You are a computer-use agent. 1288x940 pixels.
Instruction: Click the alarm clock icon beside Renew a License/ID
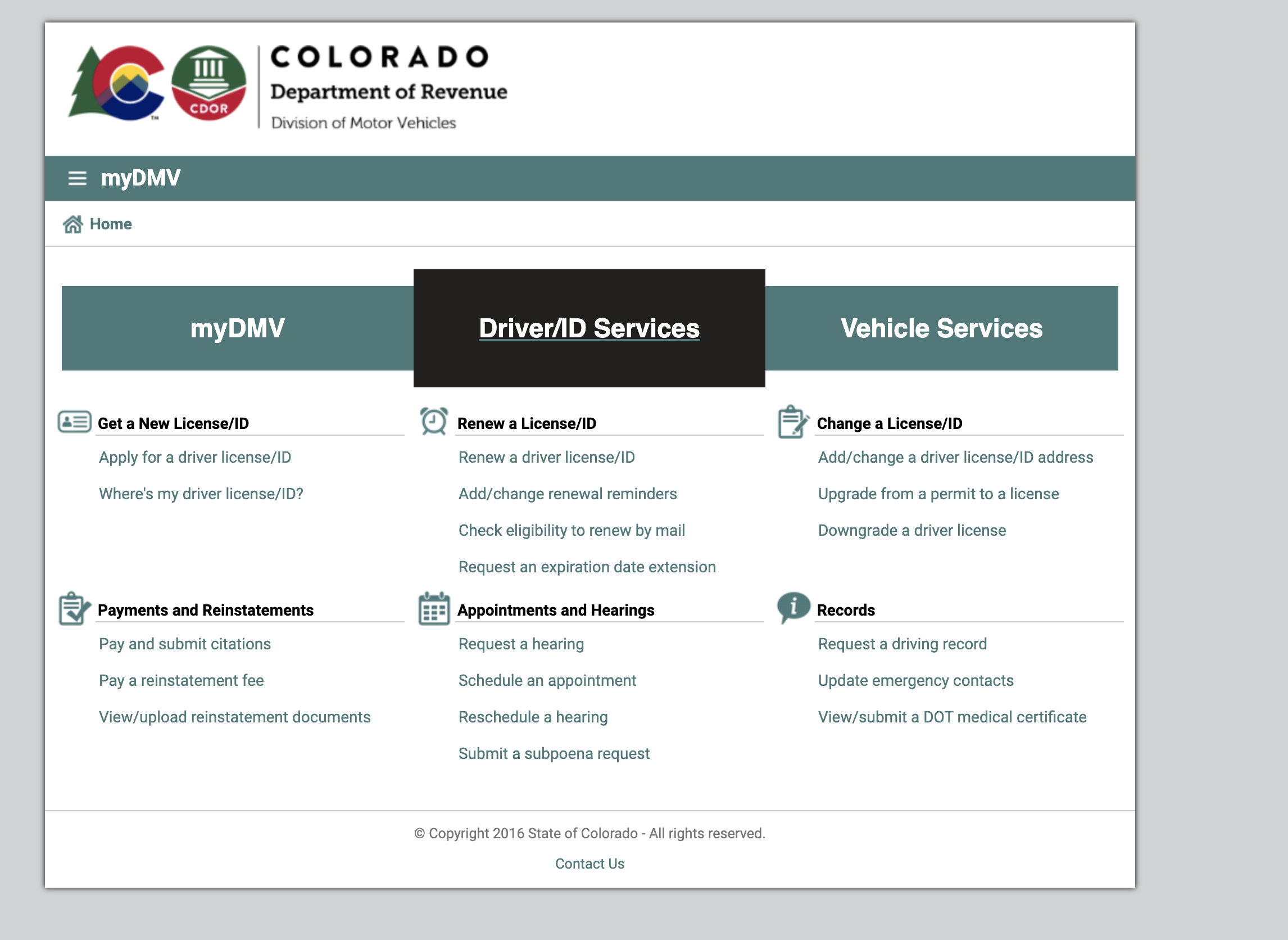coord(434,421)
